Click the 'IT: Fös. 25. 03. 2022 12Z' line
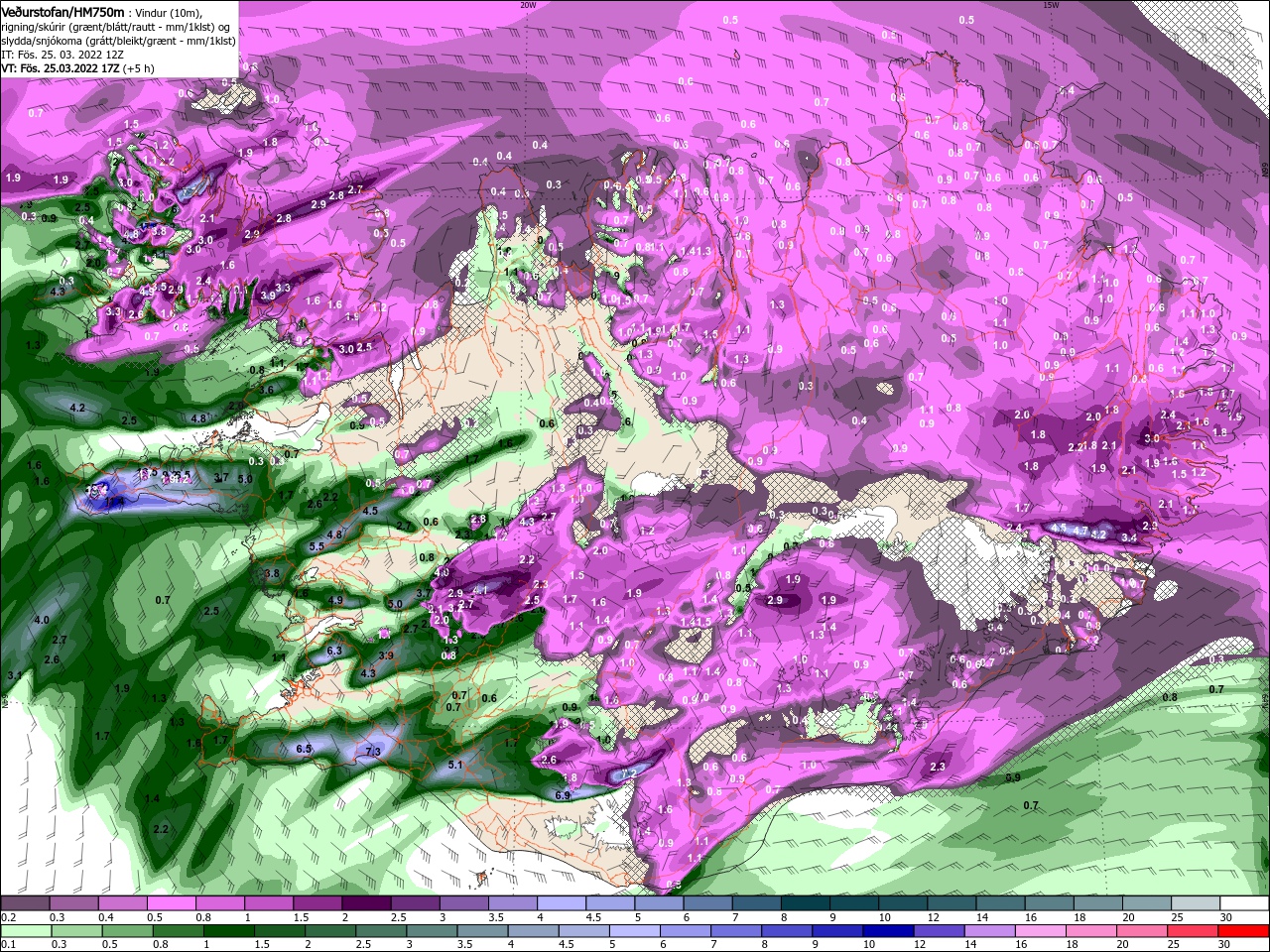Image resolution: width=1270 pixels, height=952 pixels. [63, 55]
